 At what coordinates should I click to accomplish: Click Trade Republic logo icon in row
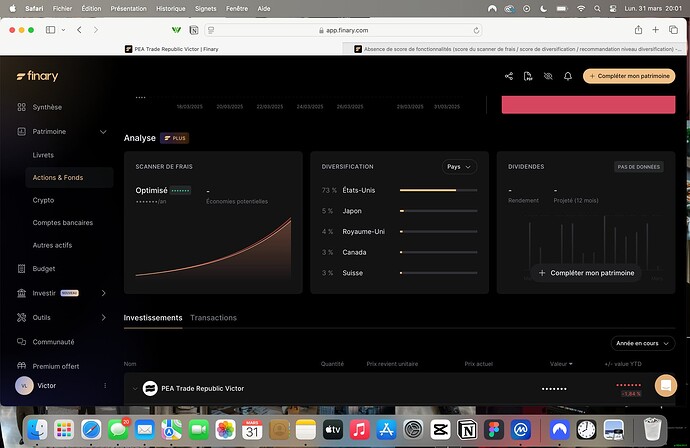tap(150, 389)
